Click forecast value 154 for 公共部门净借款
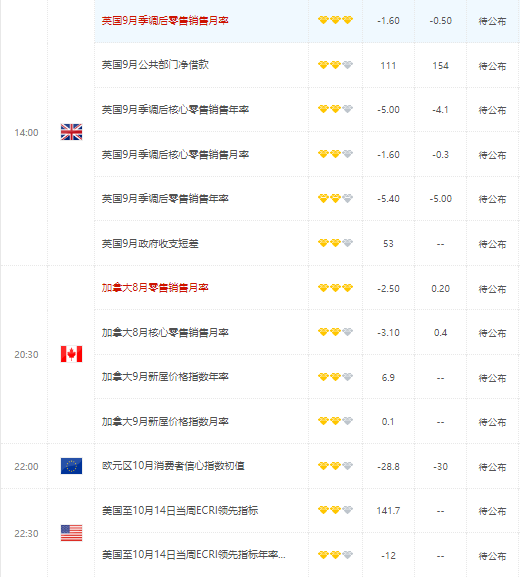The image size is (520, 577). 441,66
